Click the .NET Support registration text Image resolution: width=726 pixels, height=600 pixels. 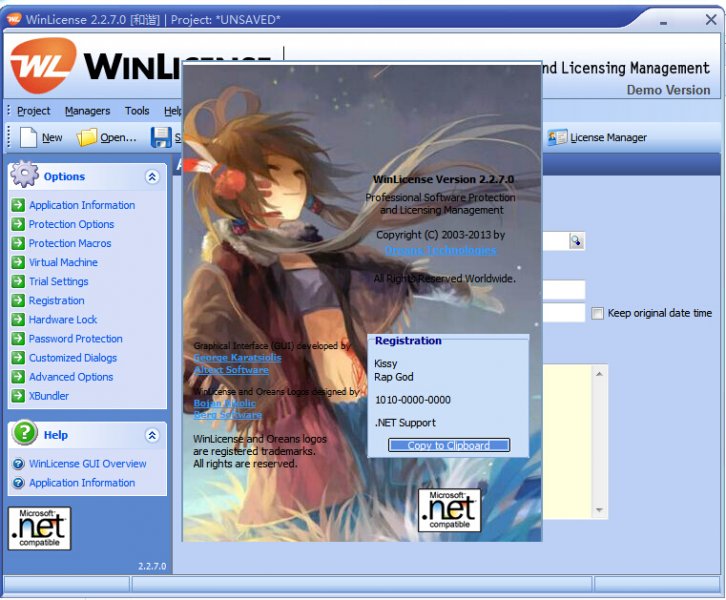coord(405,423)
